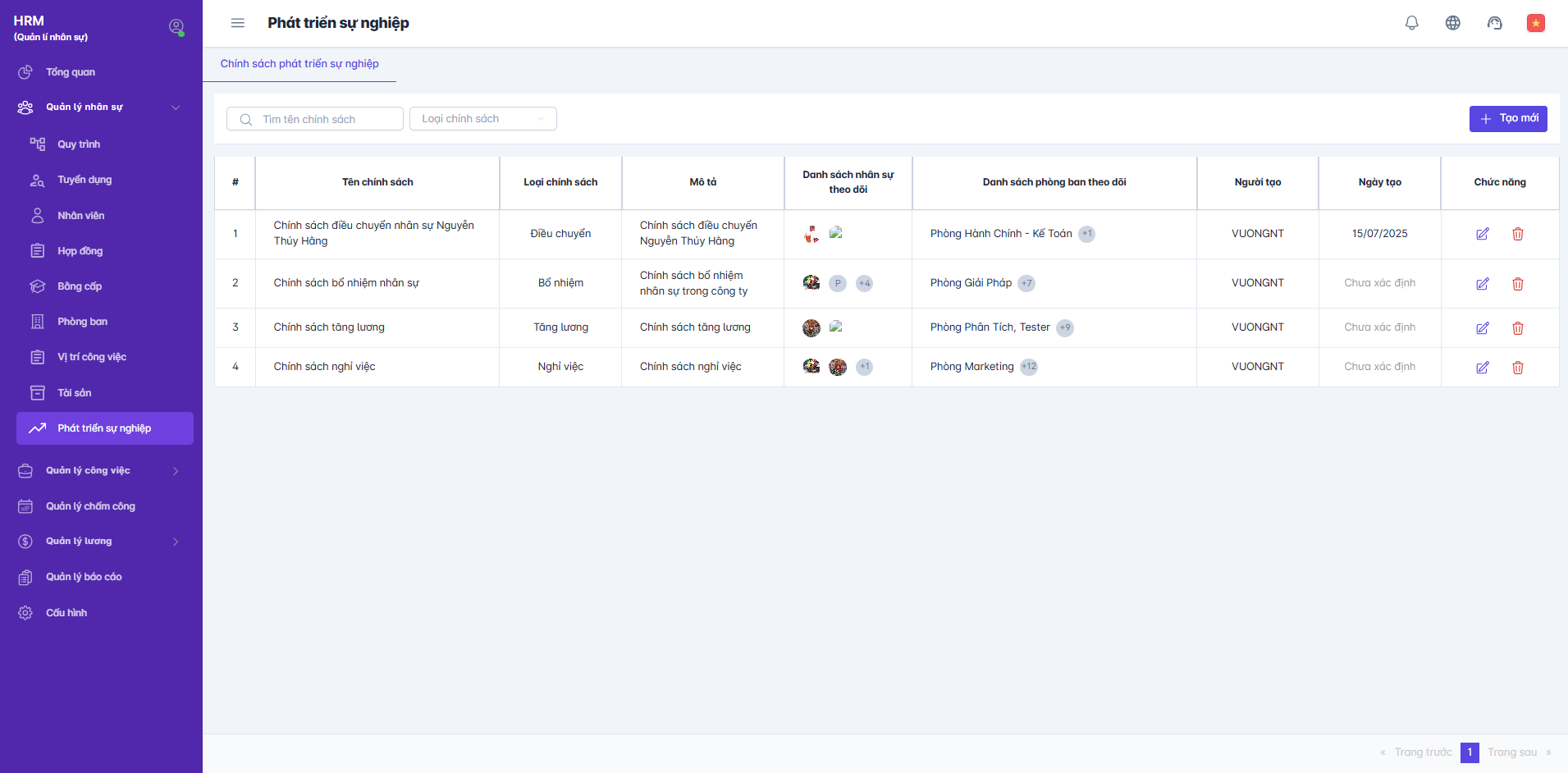Open the Loại chính sách dropdown
Image resolution: width=1568 pixels, height=773 pixels.
(x=482, y=119)
